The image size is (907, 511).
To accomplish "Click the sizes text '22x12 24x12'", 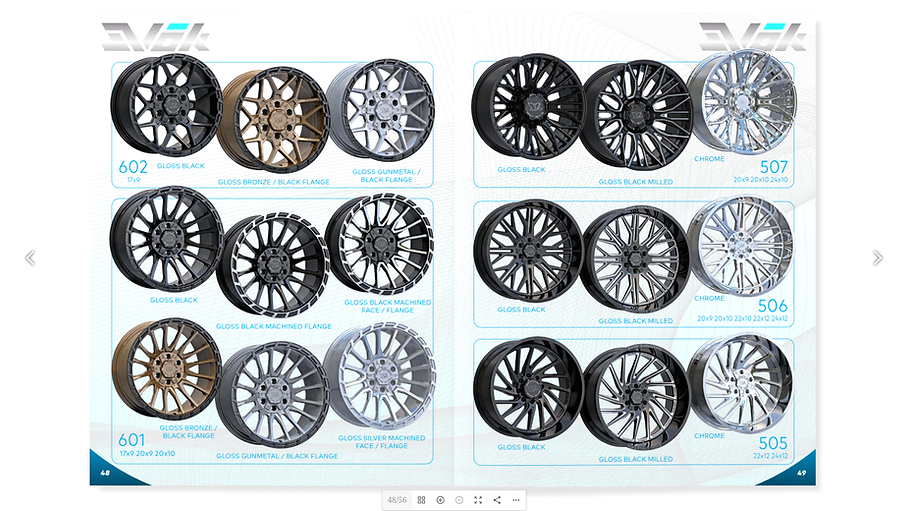I will [x=770, y=456].
